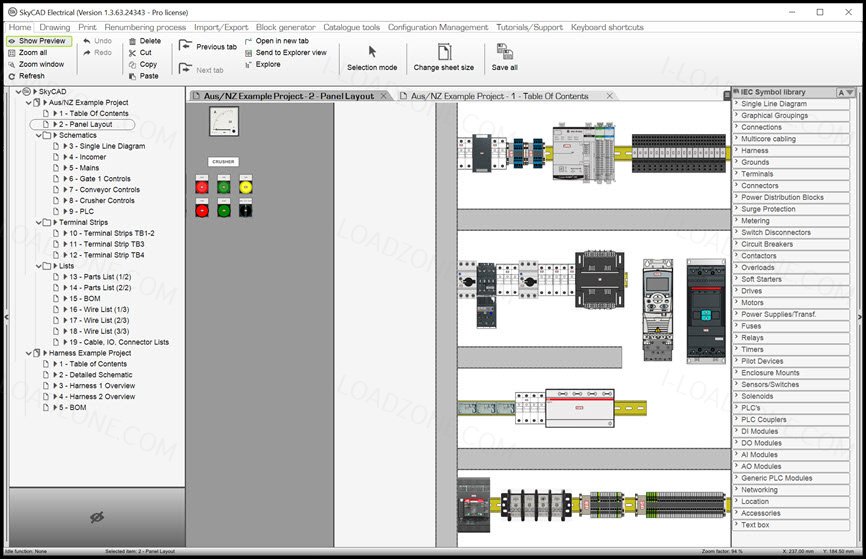Screen dimensions: 866x559
Task: Expand the Terminals symbol category
Action: [791, 174]
